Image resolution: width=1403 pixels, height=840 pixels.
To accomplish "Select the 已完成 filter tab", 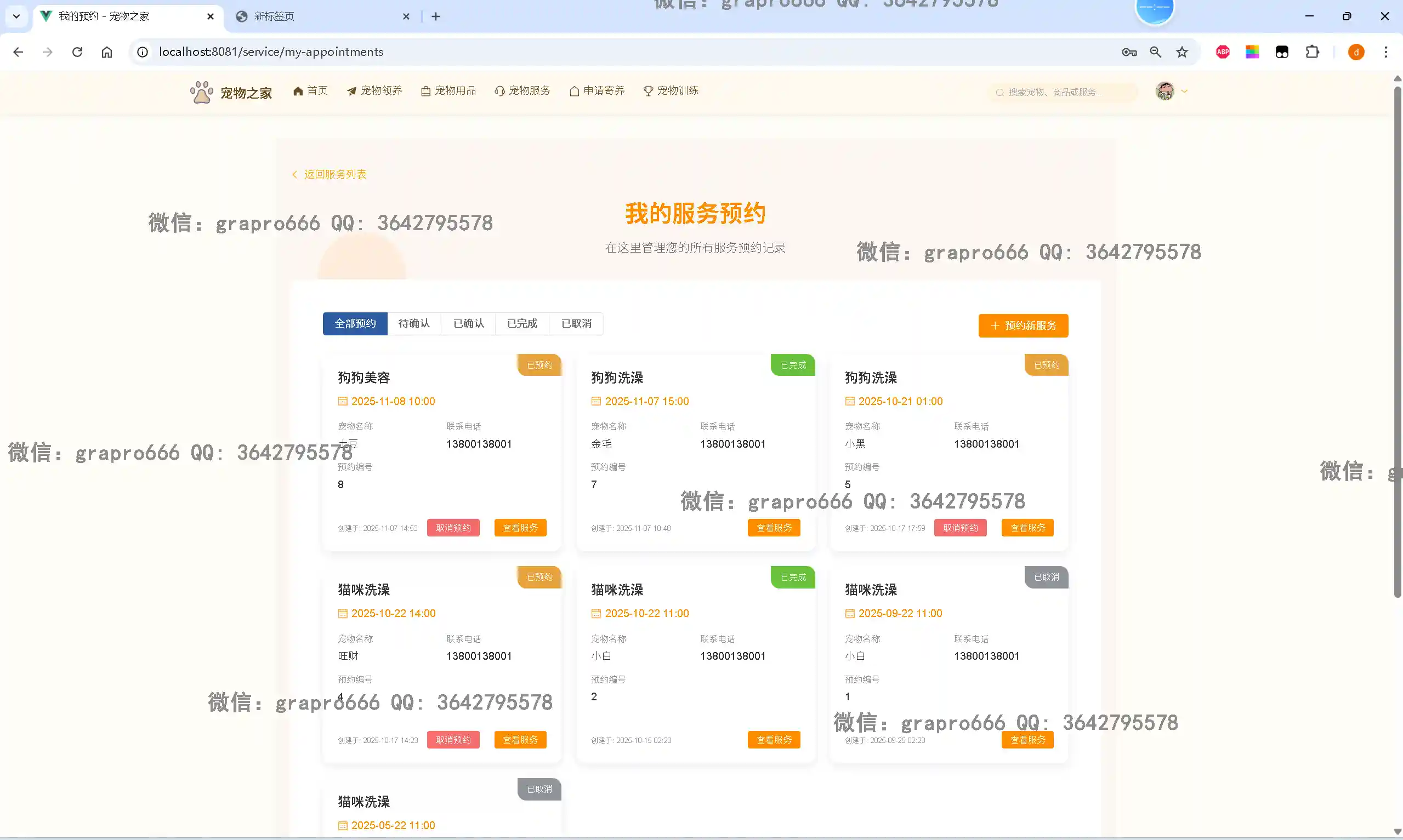I will coord(522,324).
